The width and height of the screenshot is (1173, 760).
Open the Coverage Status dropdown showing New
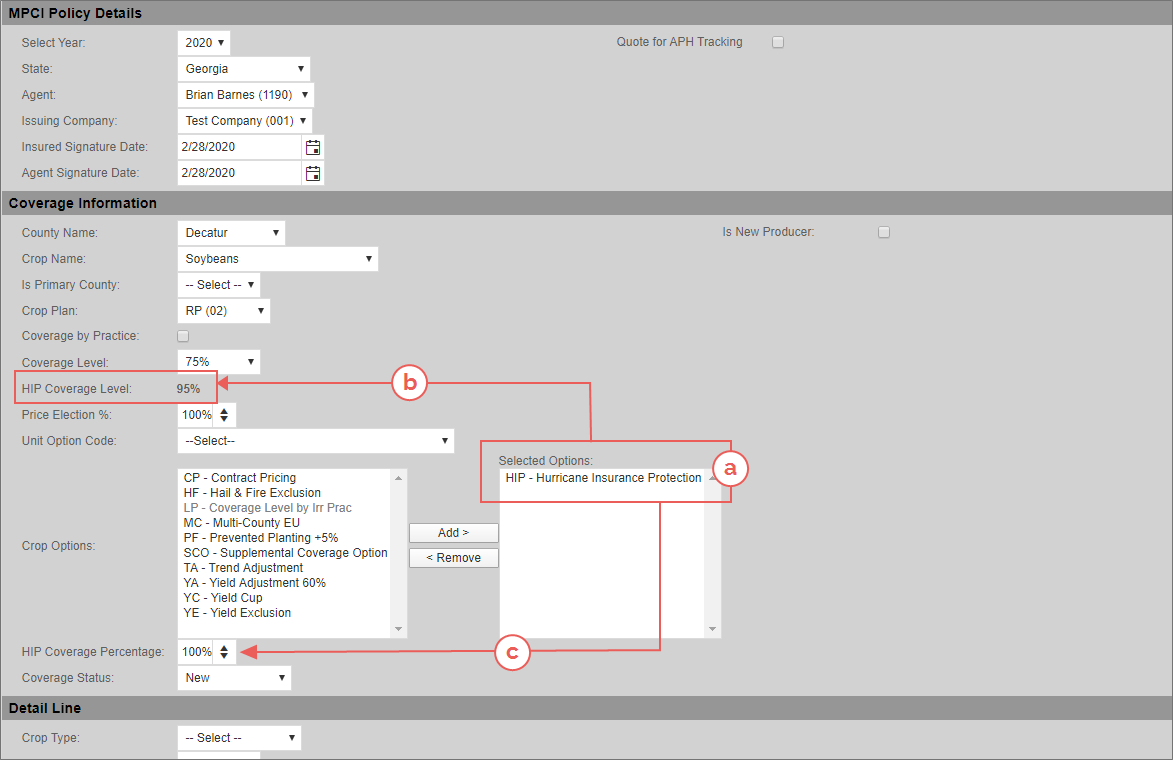click(x=234, y=678)
